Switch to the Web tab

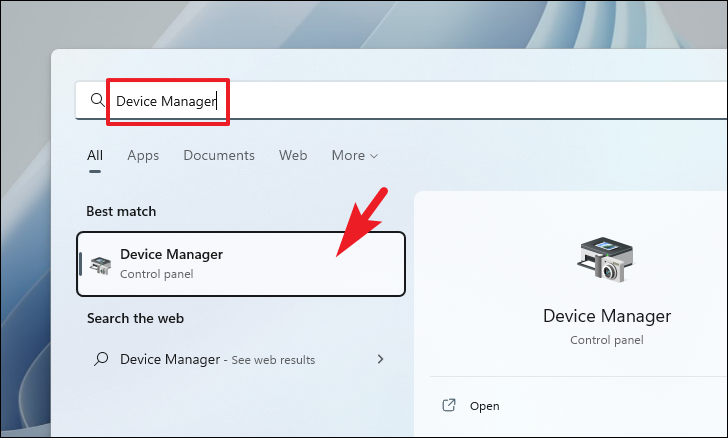coord(293,155)
